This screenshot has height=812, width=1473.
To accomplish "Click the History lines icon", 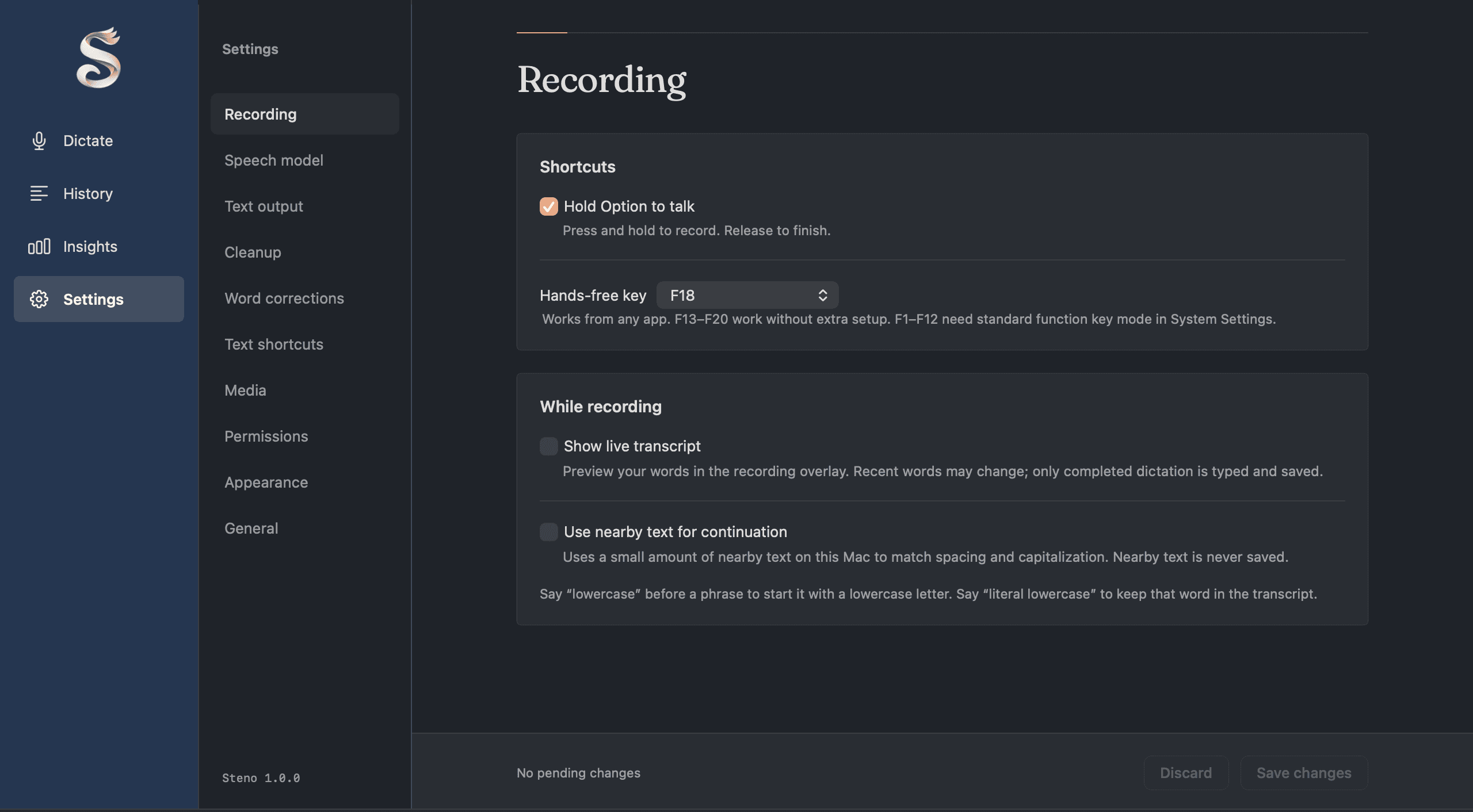I will pos(39,193).
